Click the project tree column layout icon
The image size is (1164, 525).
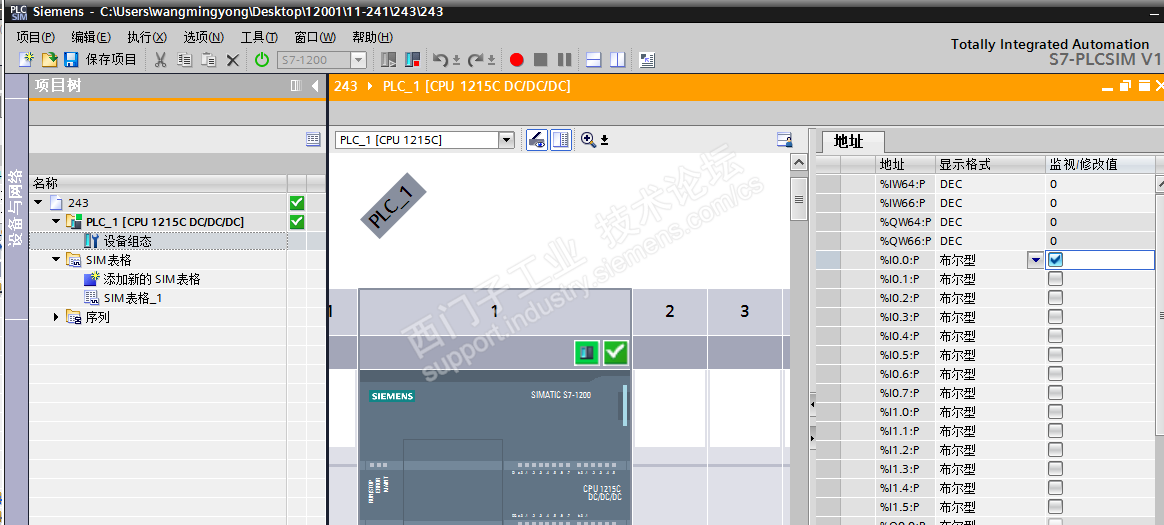point(296,86)
